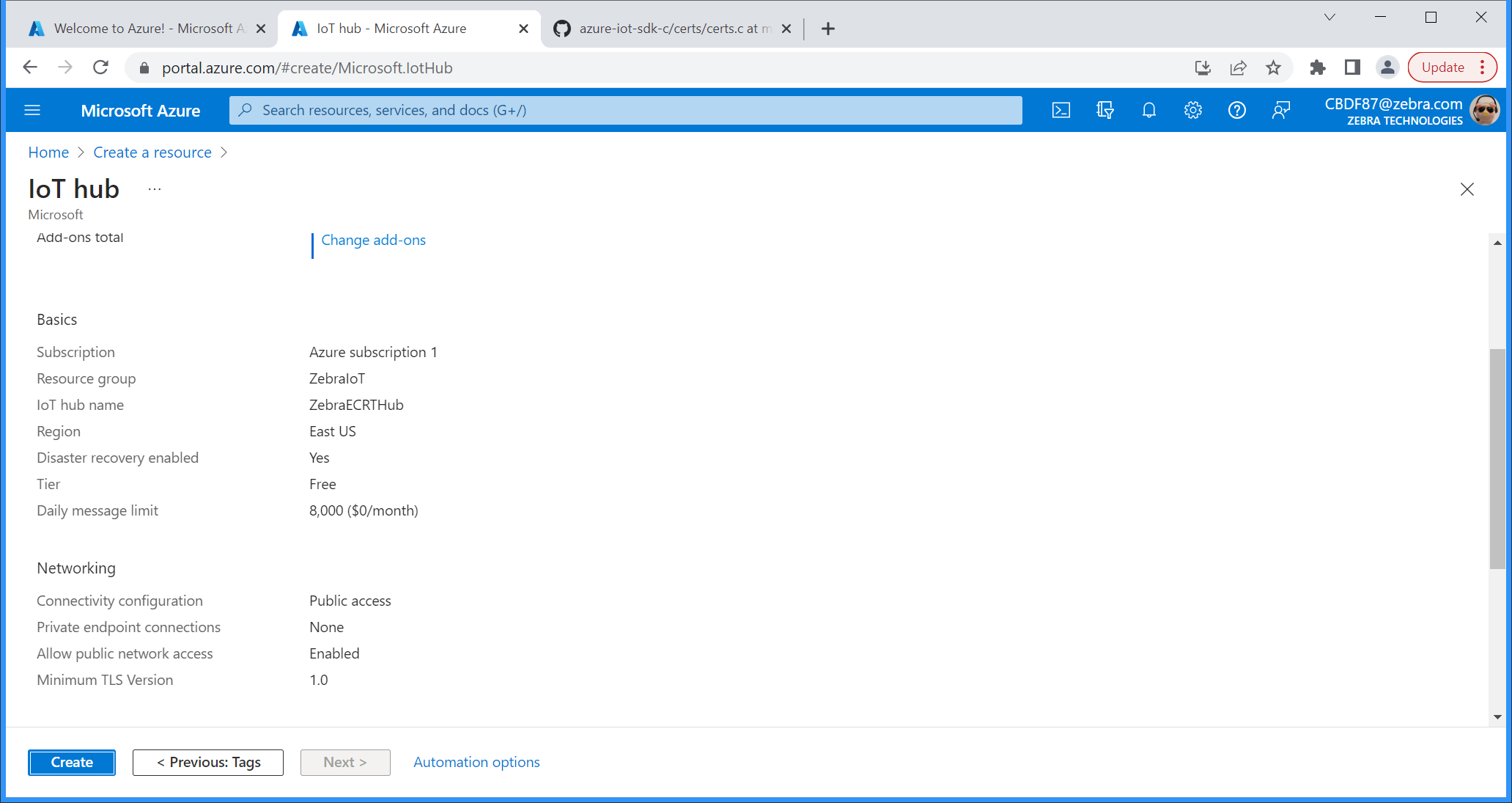
Task: Open Chrome profile icon
Action: tap(1387, 67)
